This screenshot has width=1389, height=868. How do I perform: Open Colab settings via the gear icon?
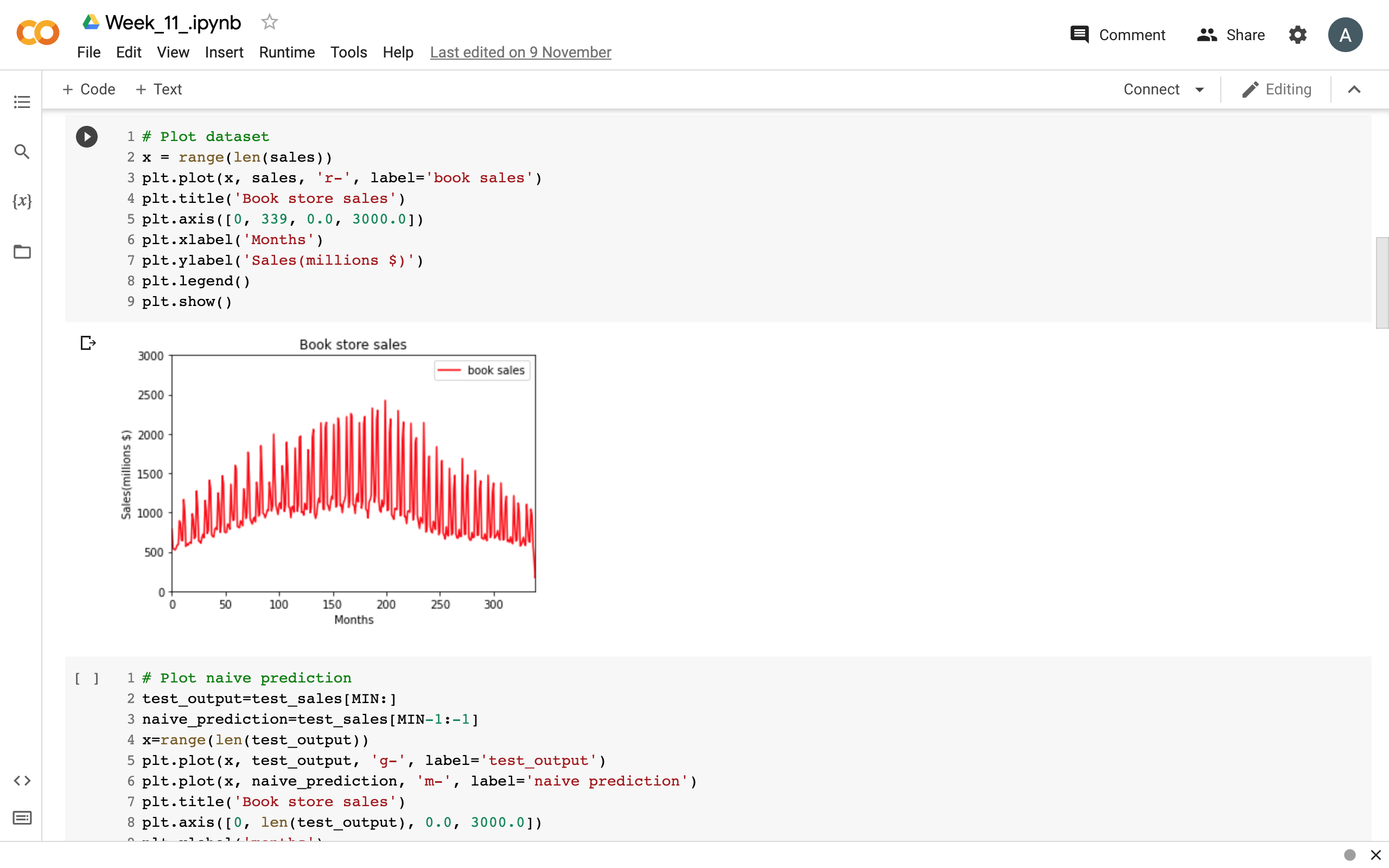pyautogui.click(x=1298, y=34)
